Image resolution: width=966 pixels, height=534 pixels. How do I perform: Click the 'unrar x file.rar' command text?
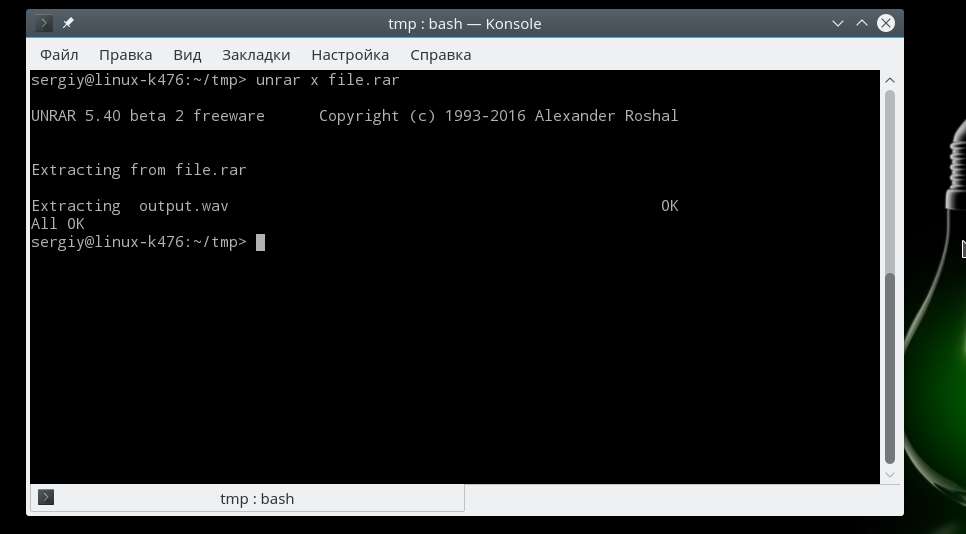[x=327, y=80]
